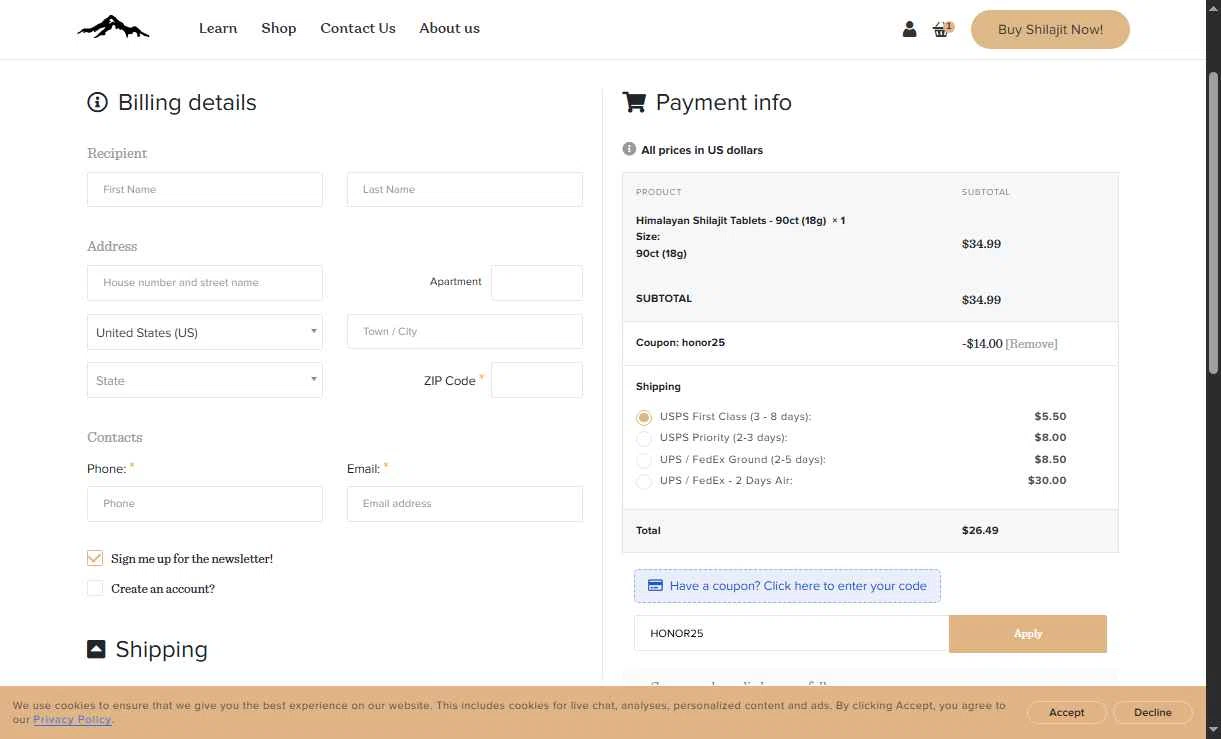The height and width of the screenshot is (739, 1221).
Task: Open the United States country dropdown
Action: (x=205, y=332)
